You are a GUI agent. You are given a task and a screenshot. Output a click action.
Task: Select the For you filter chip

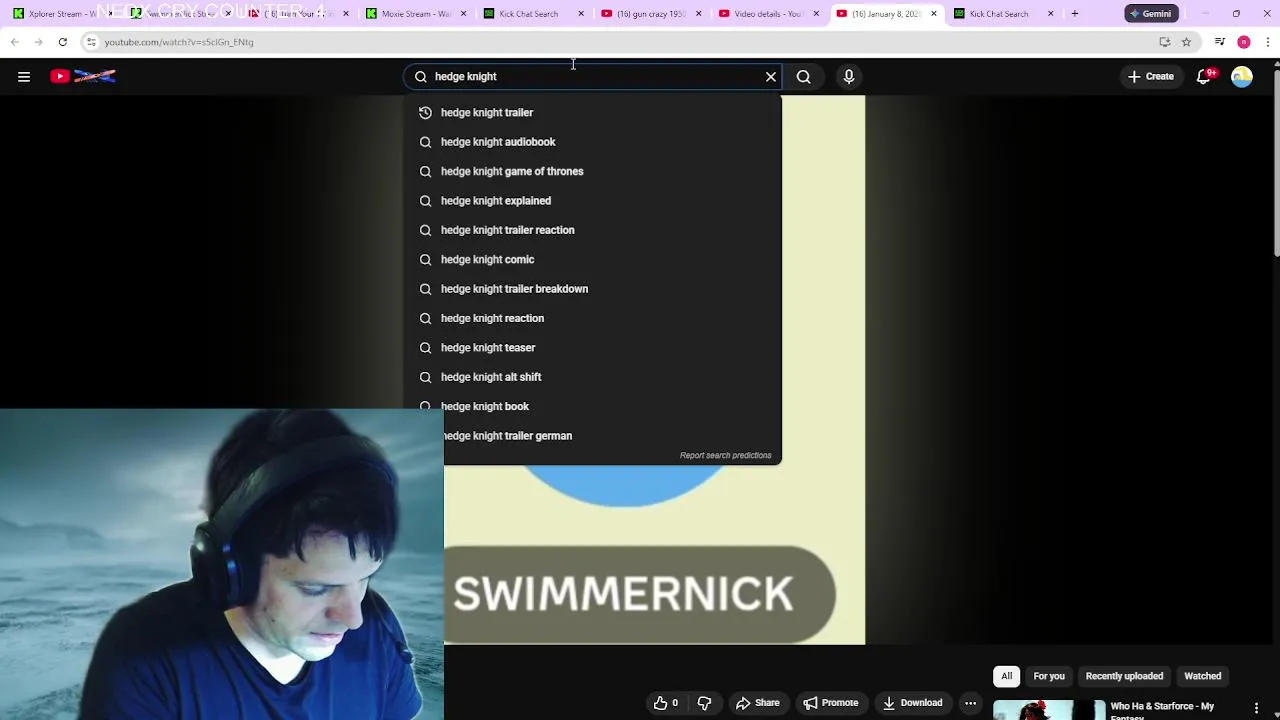coord(1049,676)
